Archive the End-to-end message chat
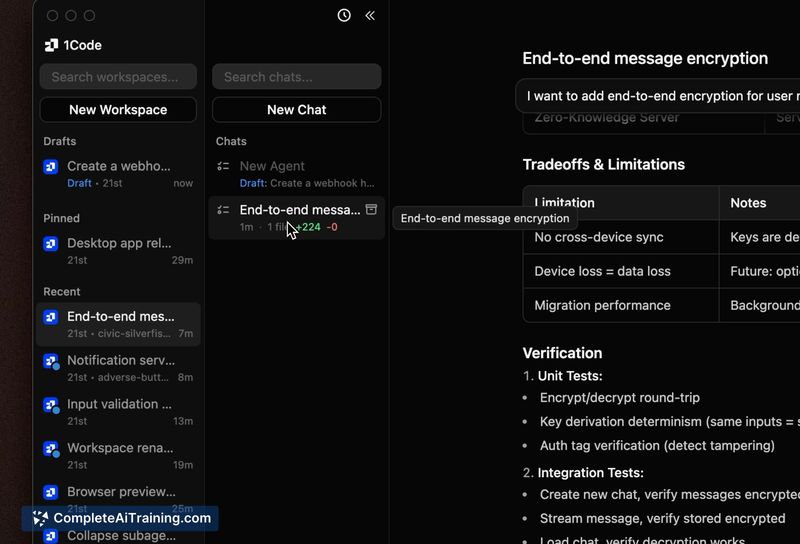The height and width of the screenshot is (544, 800). coord(371,210)
